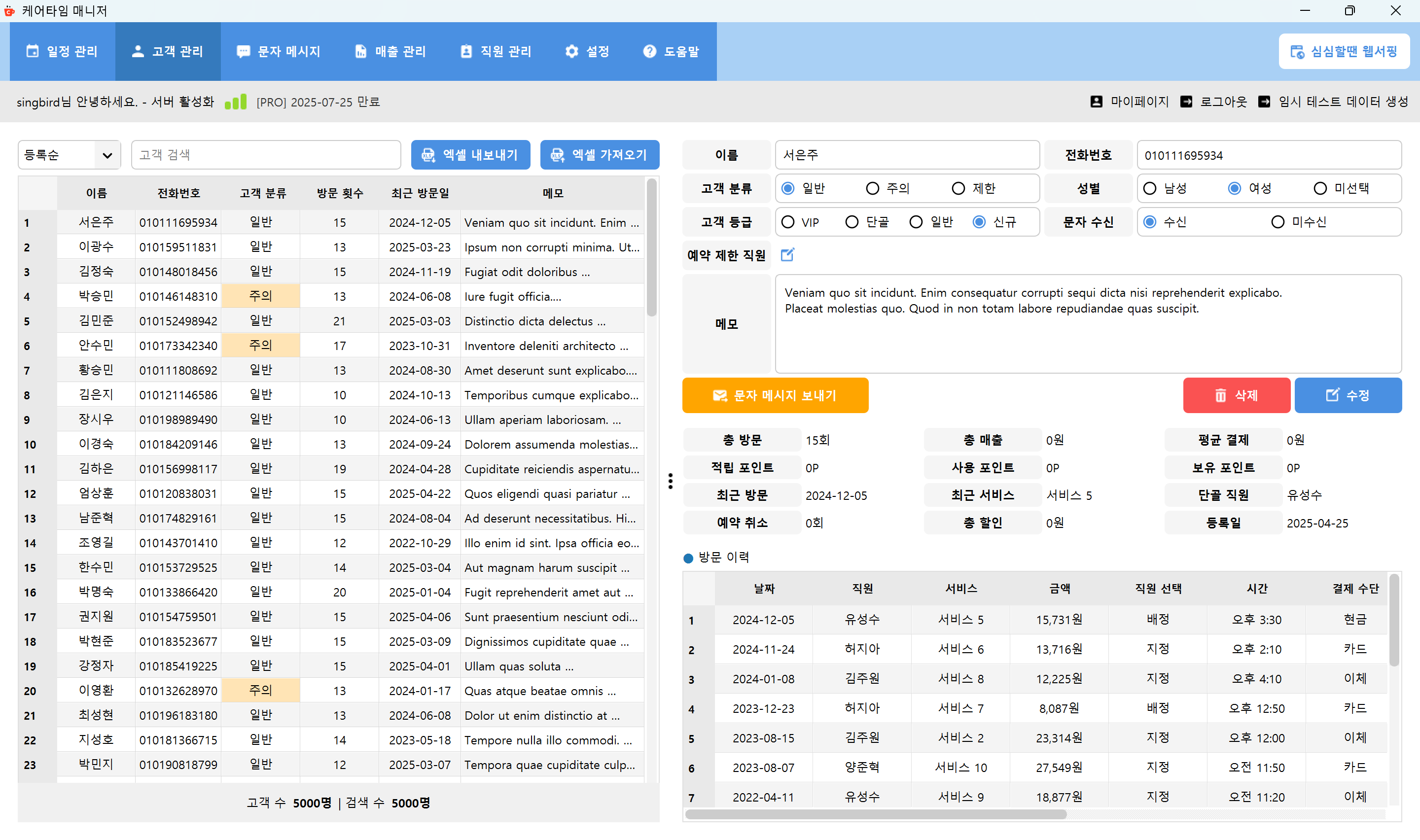Open the 등록순 sort dropdown

point(70,155)
